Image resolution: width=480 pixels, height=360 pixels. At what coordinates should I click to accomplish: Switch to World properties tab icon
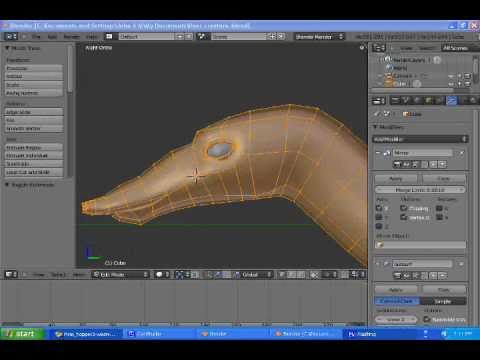click(417, 100)
